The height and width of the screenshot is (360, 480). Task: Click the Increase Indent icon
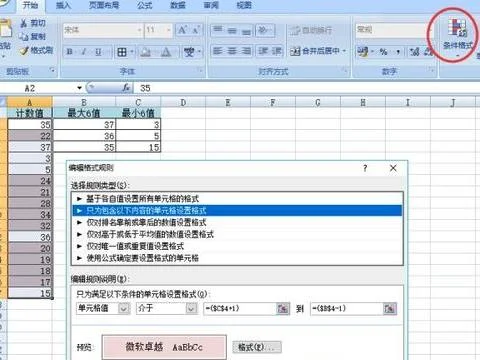pos(277,51)
